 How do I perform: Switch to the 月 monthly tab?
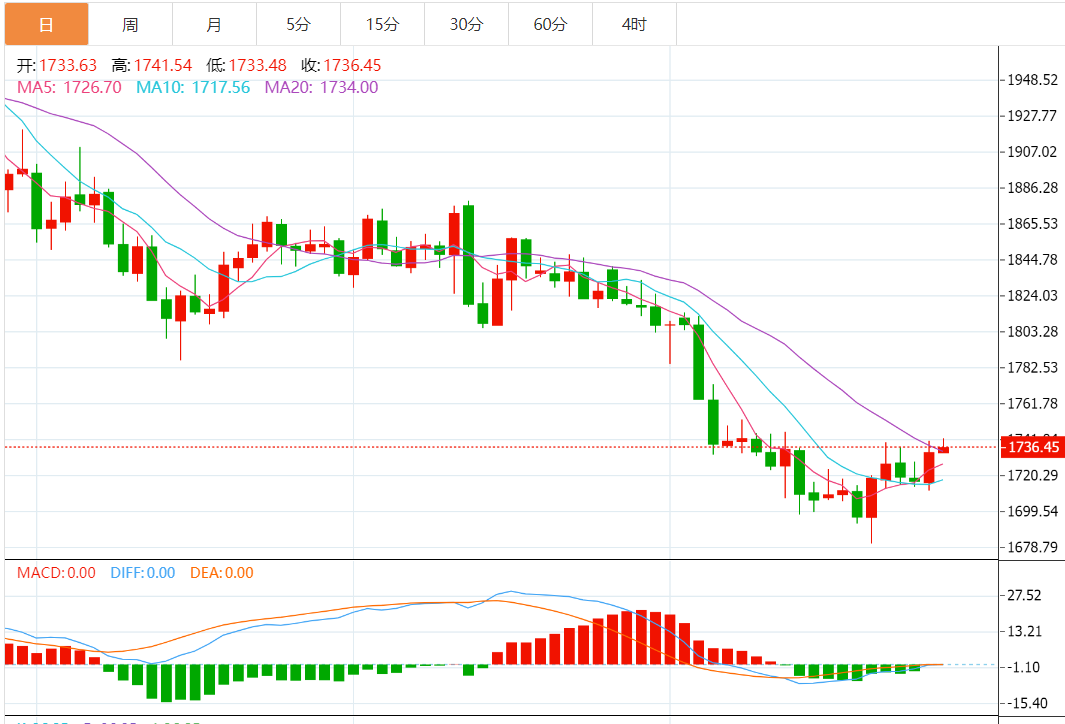(215, 24)
